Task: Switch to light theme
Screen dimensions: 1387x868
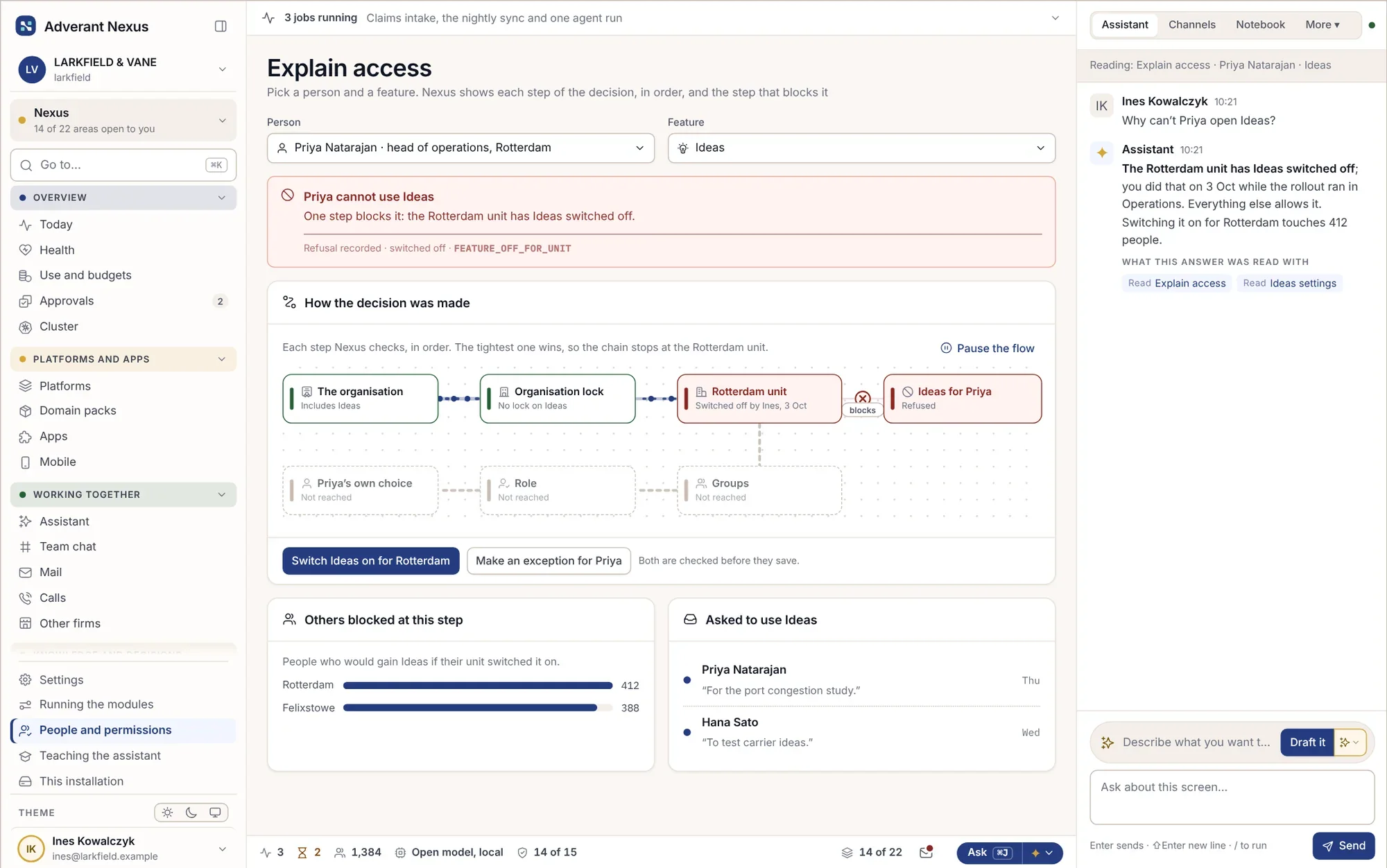Action: [x=167, y=813]
